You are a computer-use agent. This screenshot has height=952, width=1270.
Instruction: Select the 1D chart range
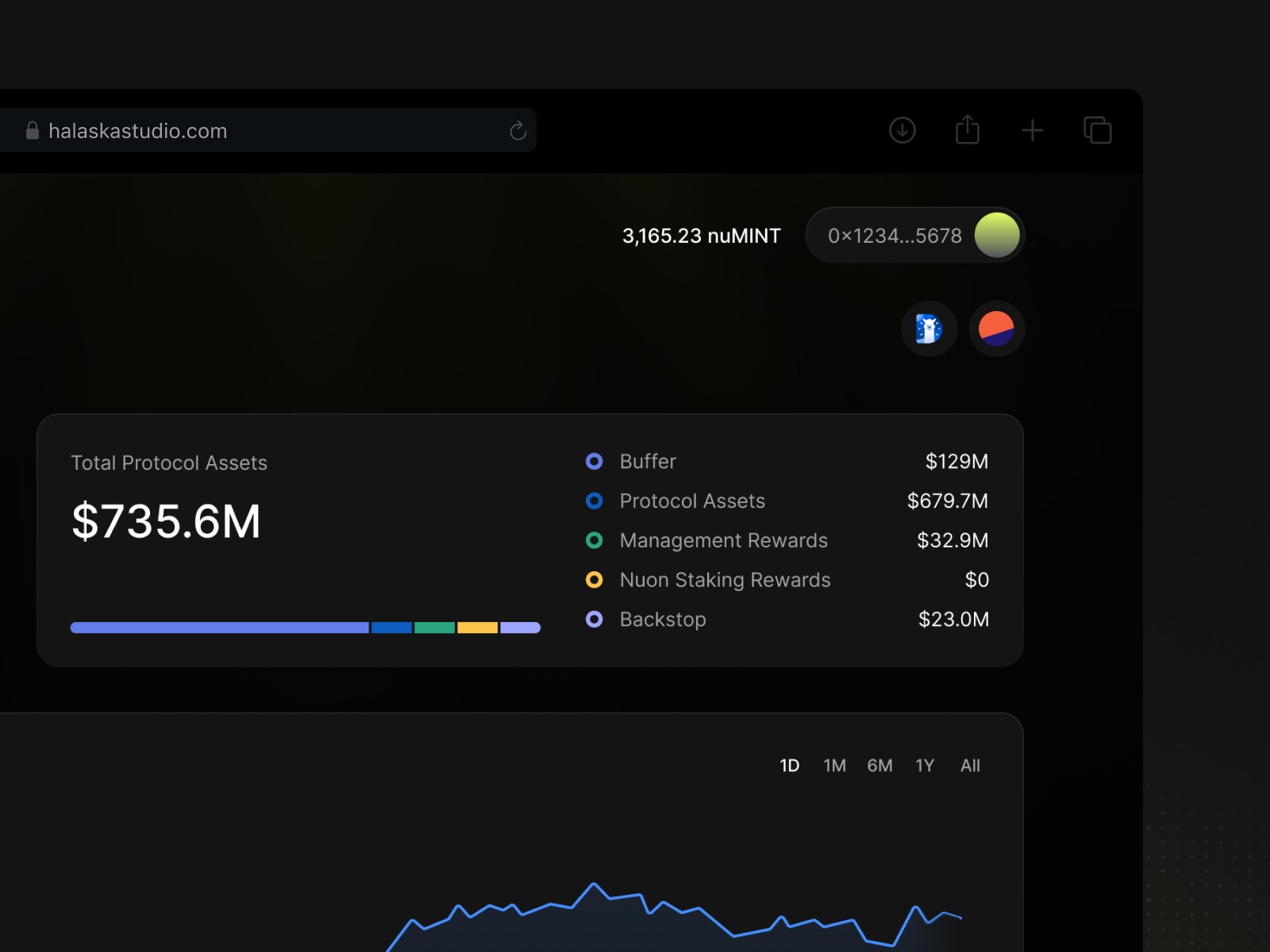790,766
